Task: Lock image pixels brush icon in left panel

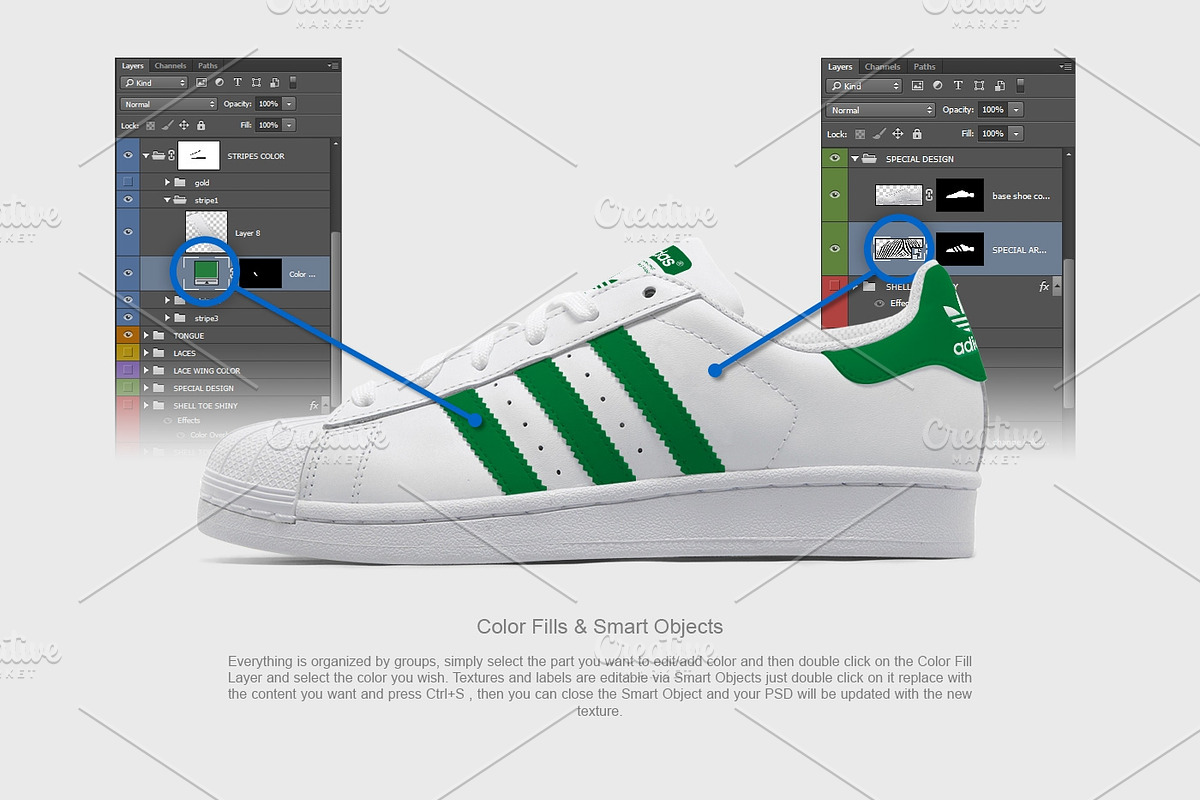Action: pos(167,126)
